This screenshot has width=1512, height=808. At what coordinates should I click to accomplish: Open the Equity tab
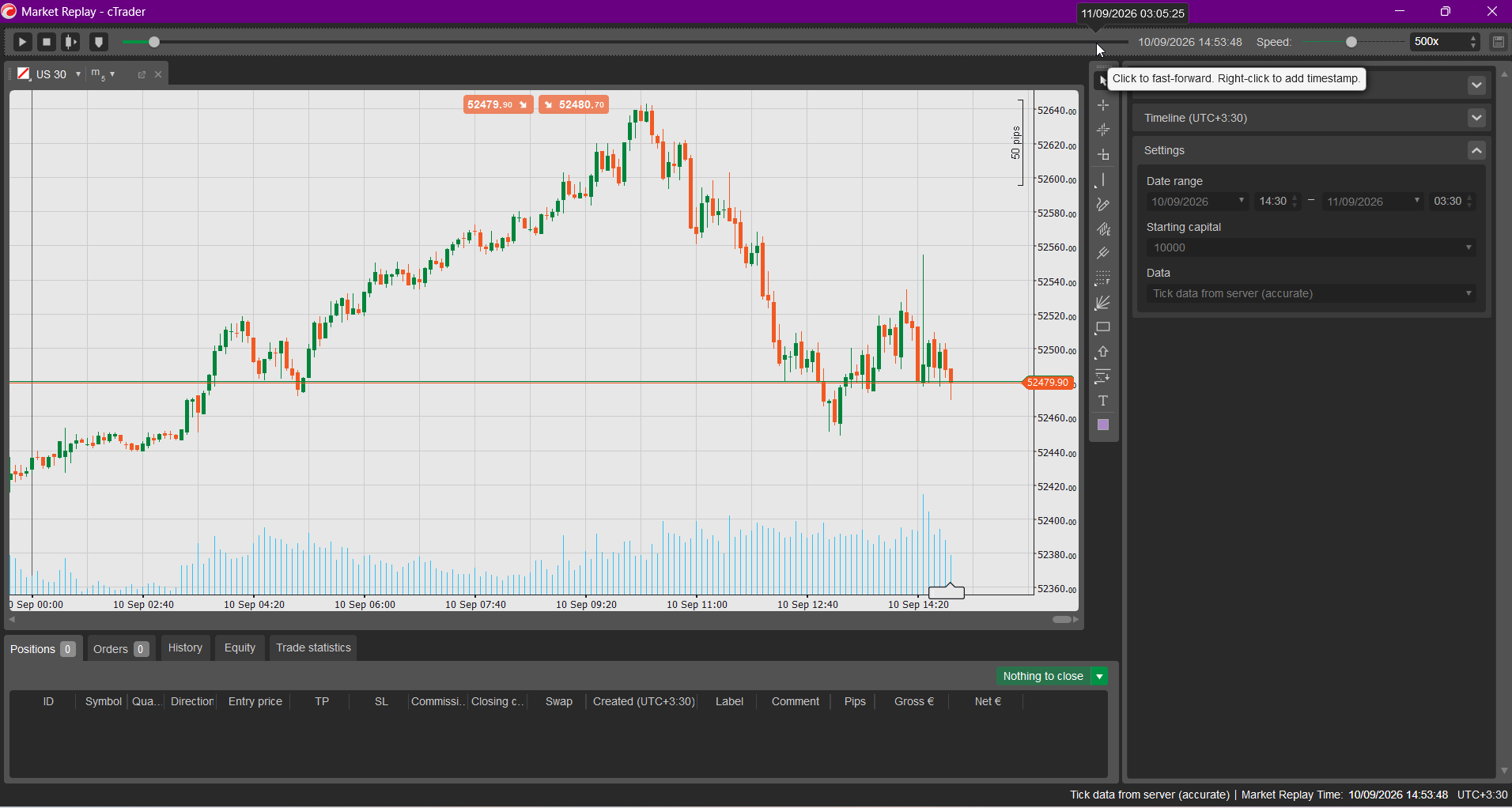240,648
